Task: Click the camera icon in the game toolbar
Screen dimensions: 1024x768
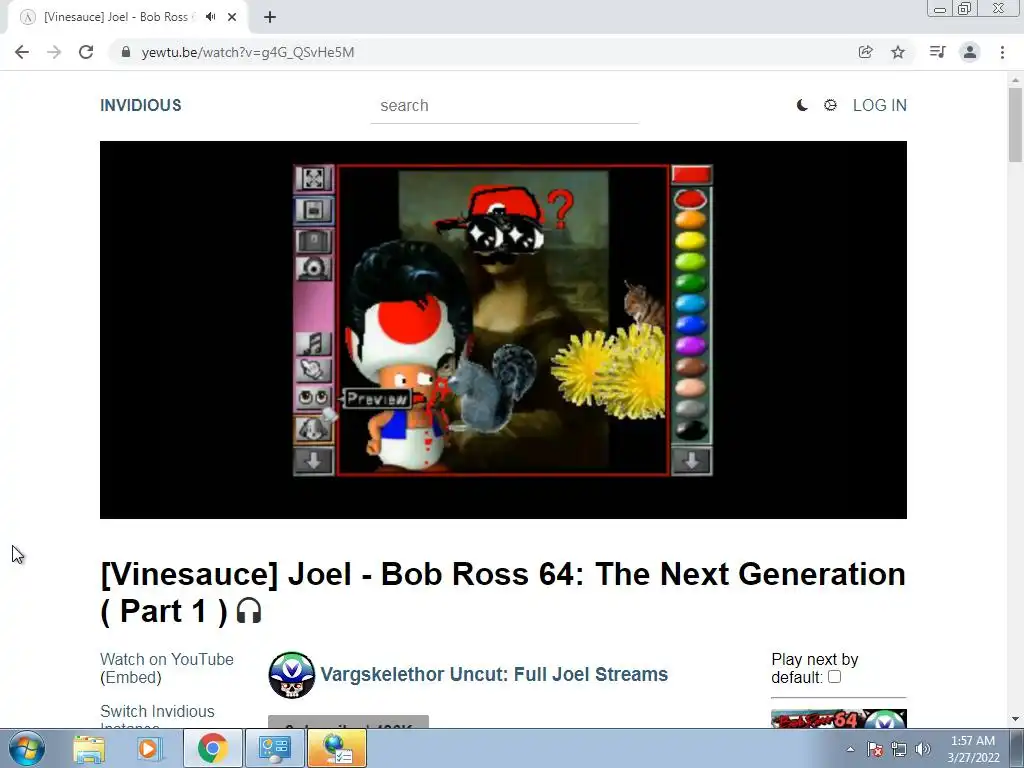Action: tap(313, 268)
